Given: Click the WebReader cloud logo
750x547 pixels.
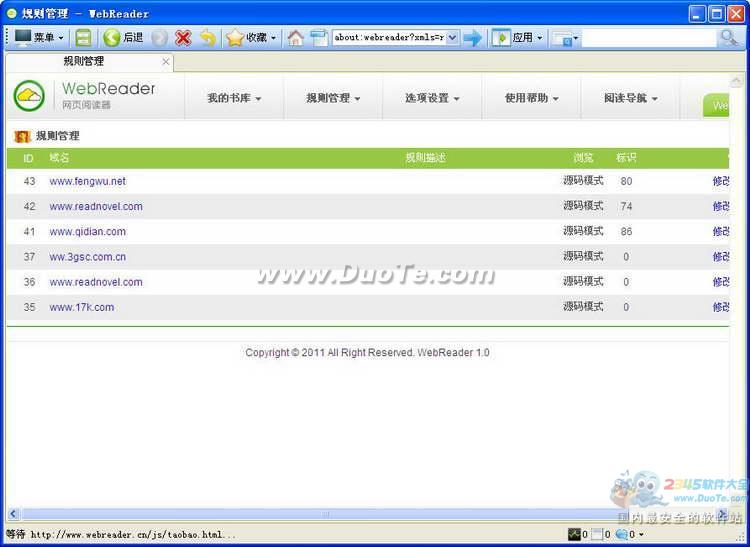Looking at the screenshot, I should (x=29, y=96).
